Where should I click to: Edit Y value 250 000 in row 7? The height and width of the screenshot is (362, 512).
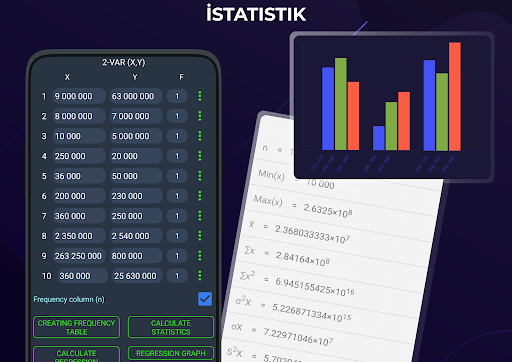tap(136, 216)
